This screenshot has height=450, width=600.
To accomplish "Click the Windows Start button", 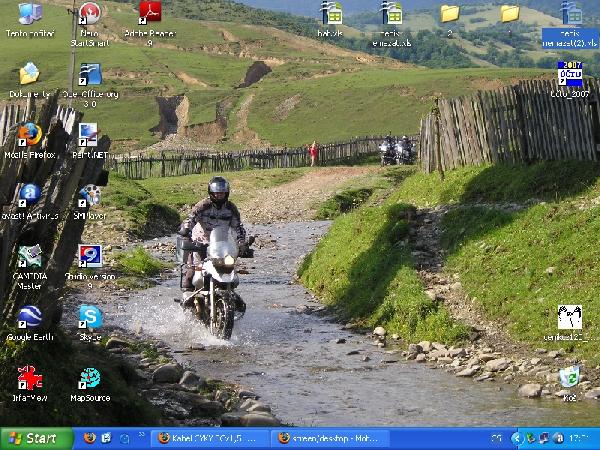I will coord(36,438).
